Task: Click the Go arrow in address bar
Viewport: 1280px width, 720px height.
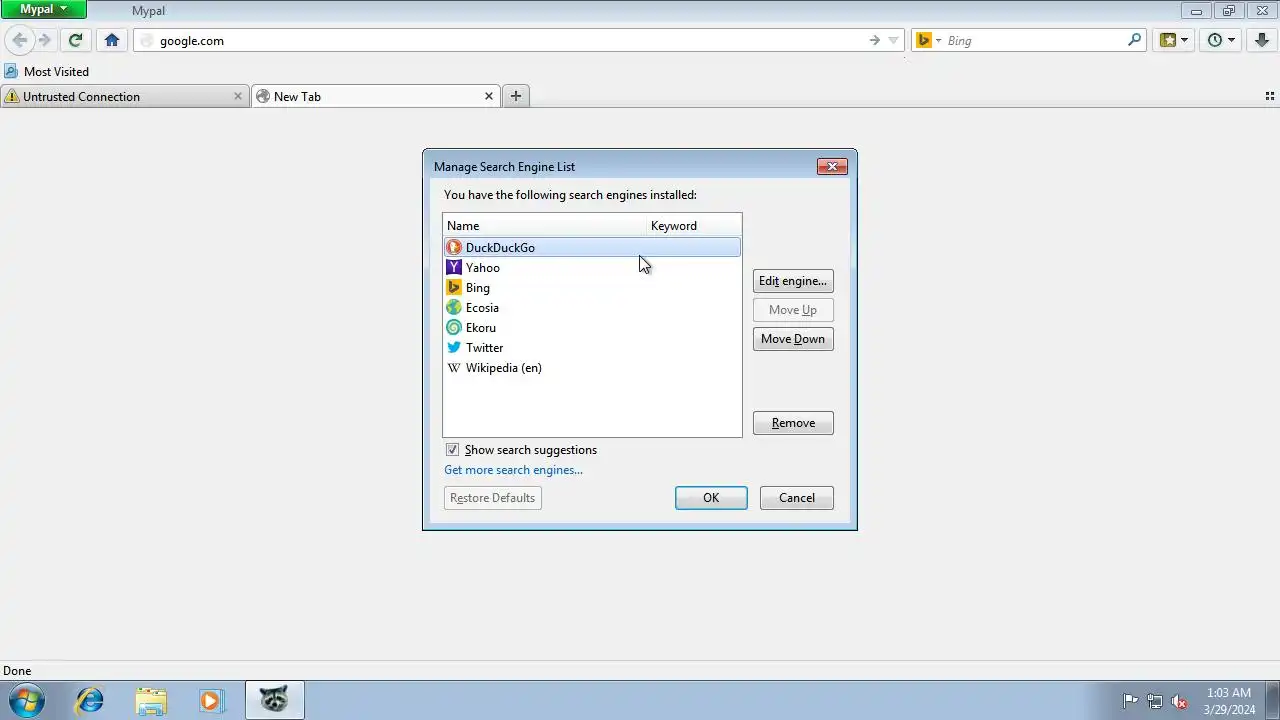Action: (874, 40)
